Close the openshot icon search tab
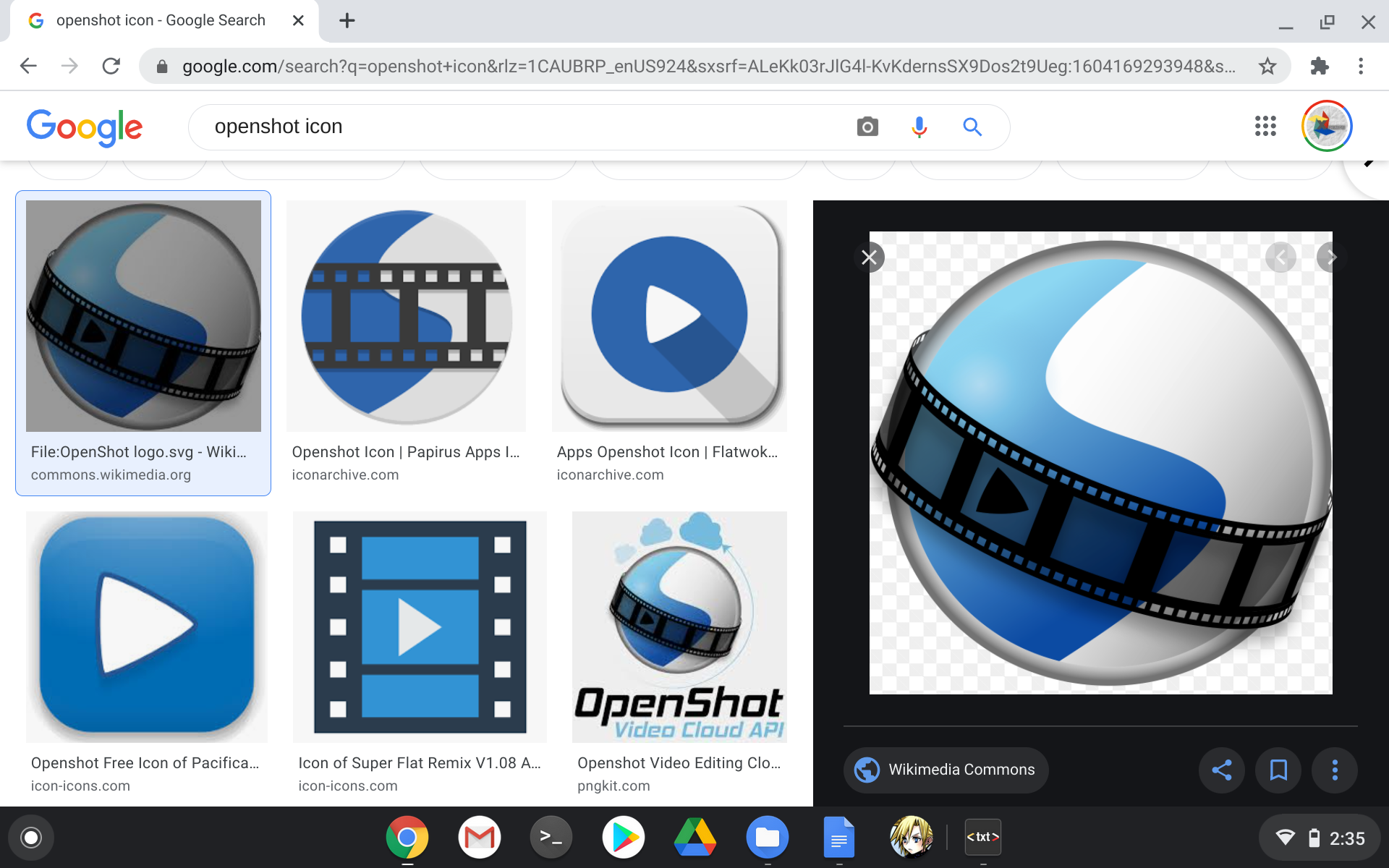The image size is (1389, 868). [298, 20]
